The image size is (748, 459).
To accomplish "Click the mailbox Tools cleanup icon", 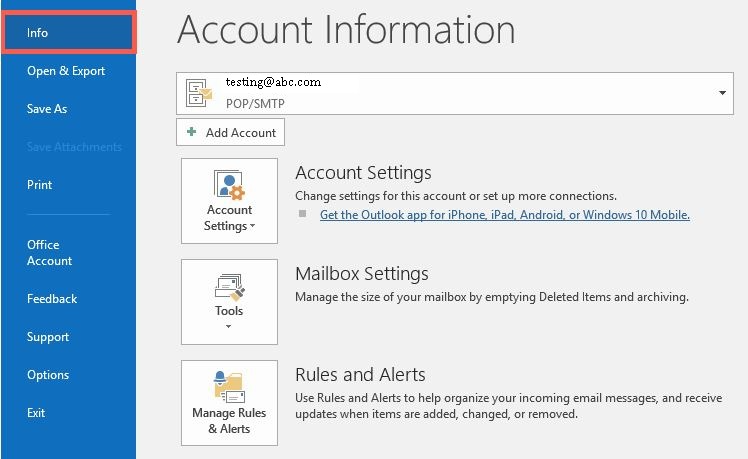I will click(x=229, y=287).
